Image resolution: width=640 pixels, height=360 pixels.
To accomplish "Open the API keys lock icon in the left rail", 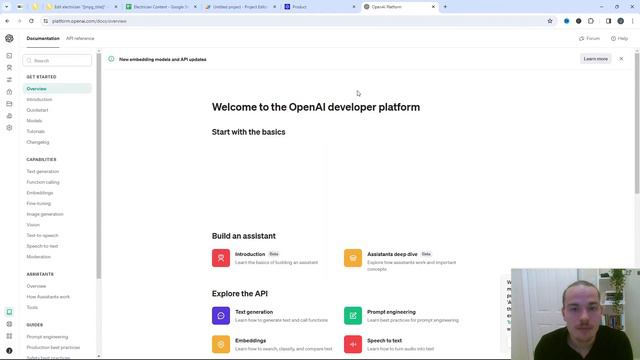I will tap(9, 92).
